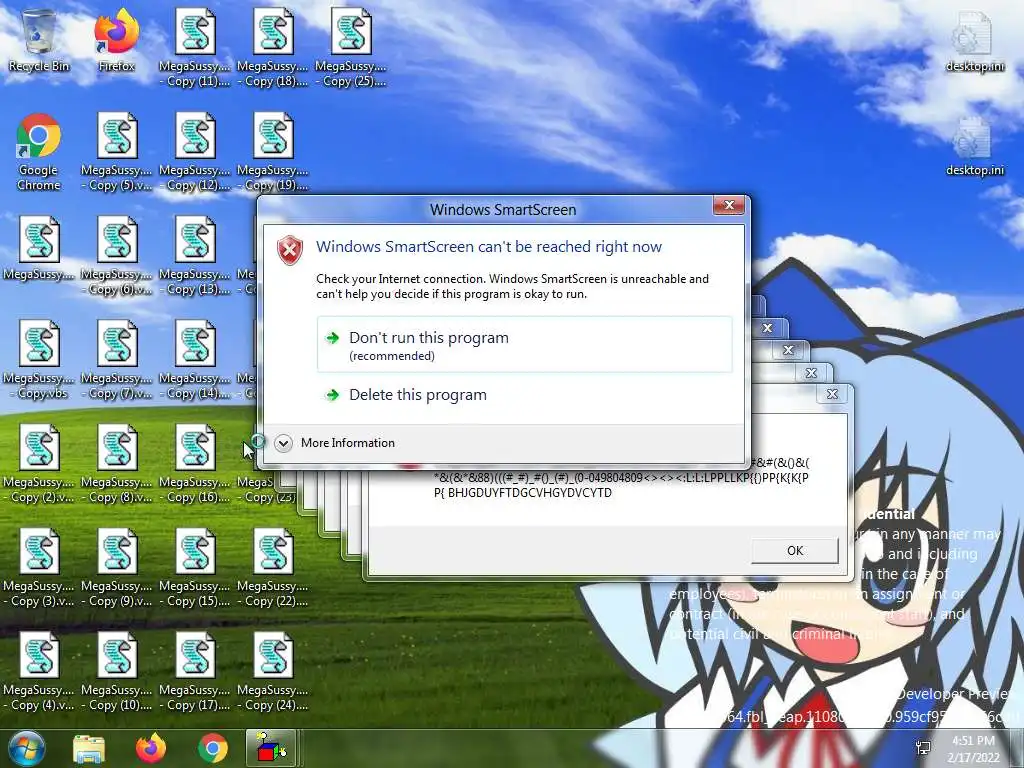The image size is (1024, 768).
Task: Select the Google Chrome desktop shortcut
Action: (39, 151)
